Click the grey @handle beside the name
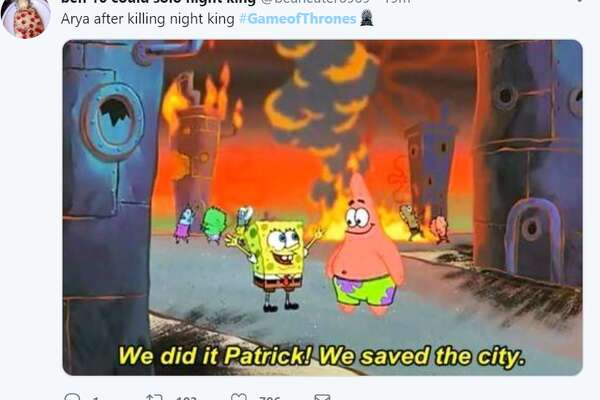The width and height of the screenshot is (600, 400). click(315, 2)
